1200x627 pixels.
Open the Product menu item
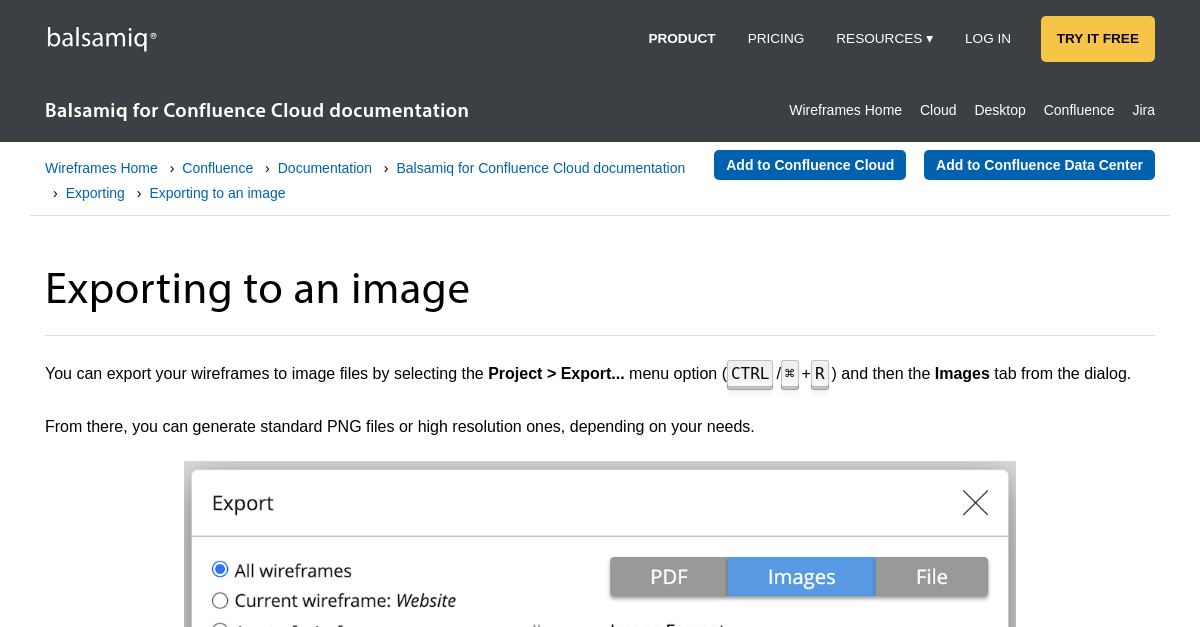tap(681, 39)
